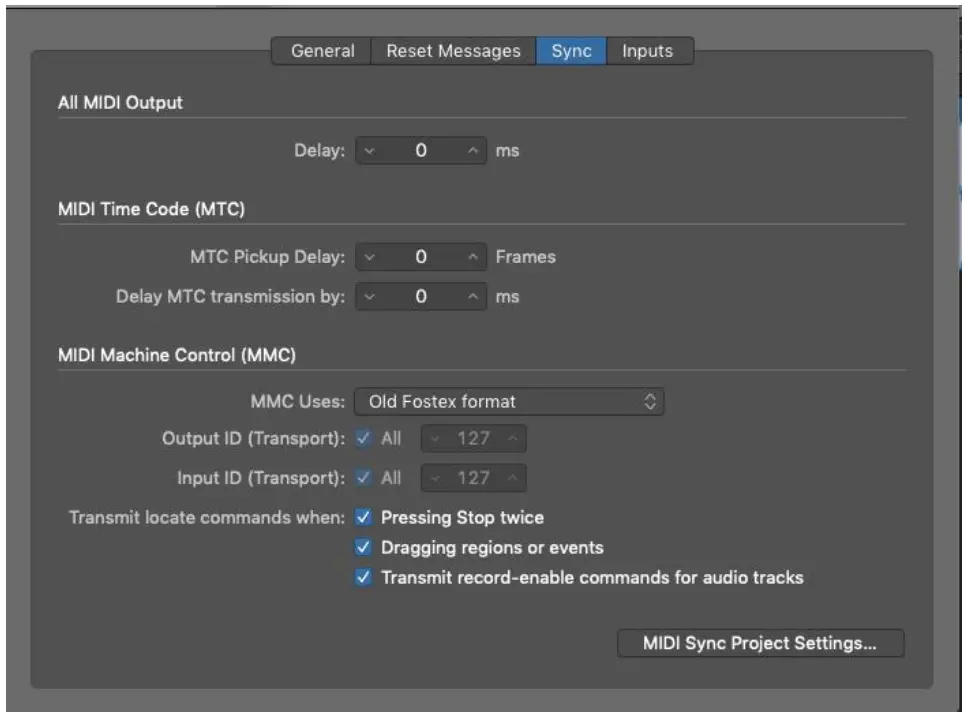Toggle the Pressing Stop twice checkbox
Image resolution: width=966 pixels, height=715 pixels.
pos(364,518)
